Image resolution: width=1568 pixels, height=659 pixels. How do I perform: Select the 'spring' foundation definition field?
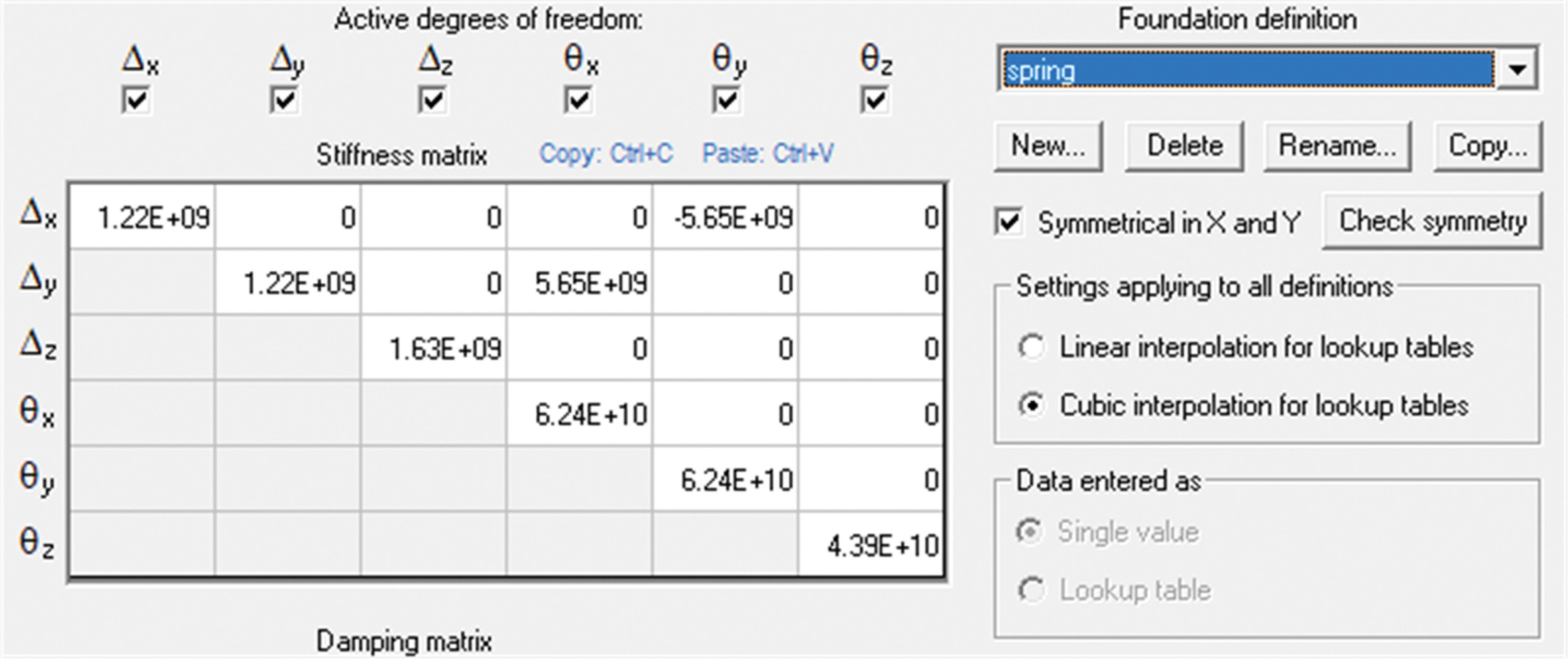coord(1248,70)
